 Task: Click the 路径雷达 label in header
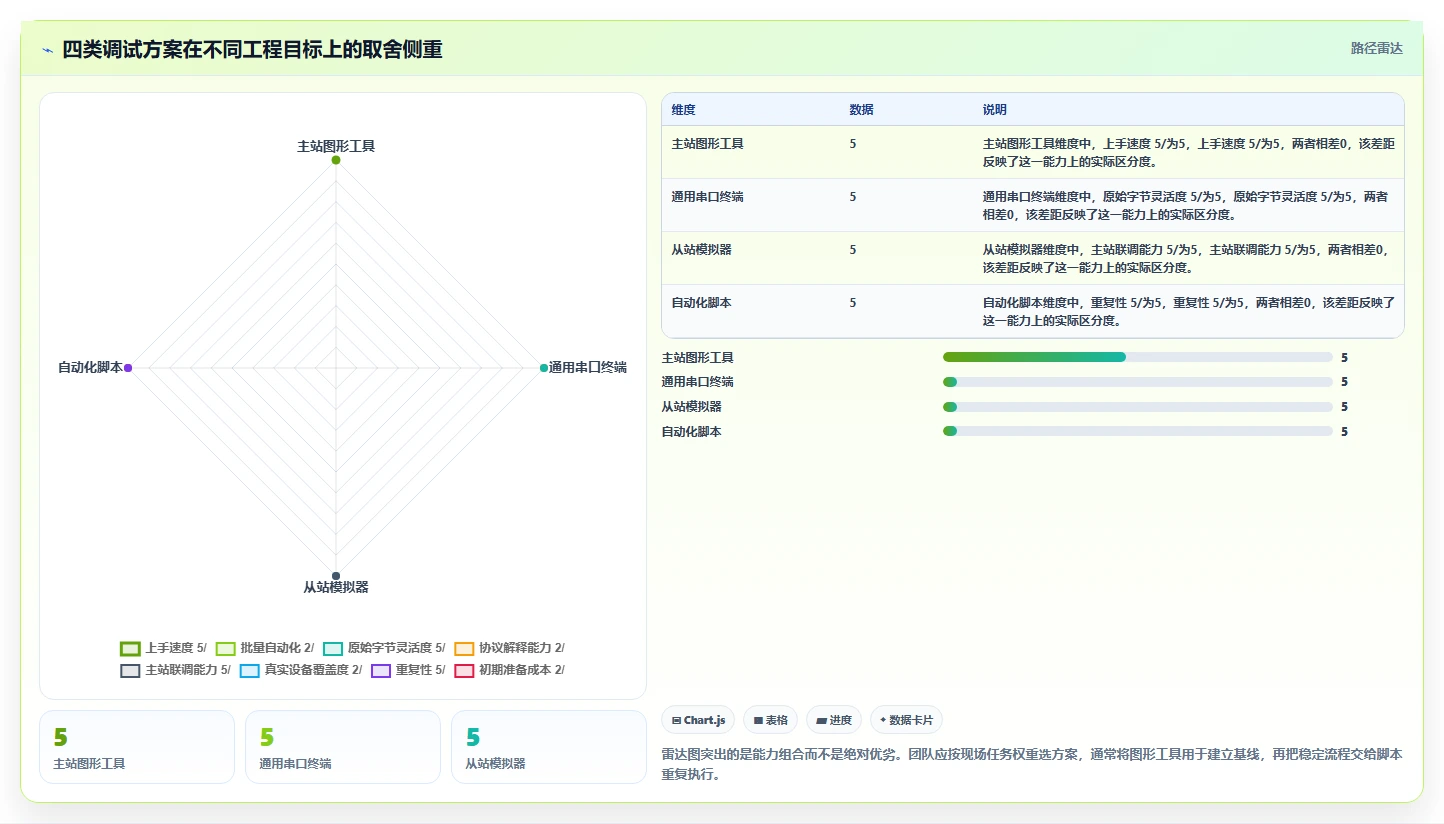click(x=1377, y=48)
